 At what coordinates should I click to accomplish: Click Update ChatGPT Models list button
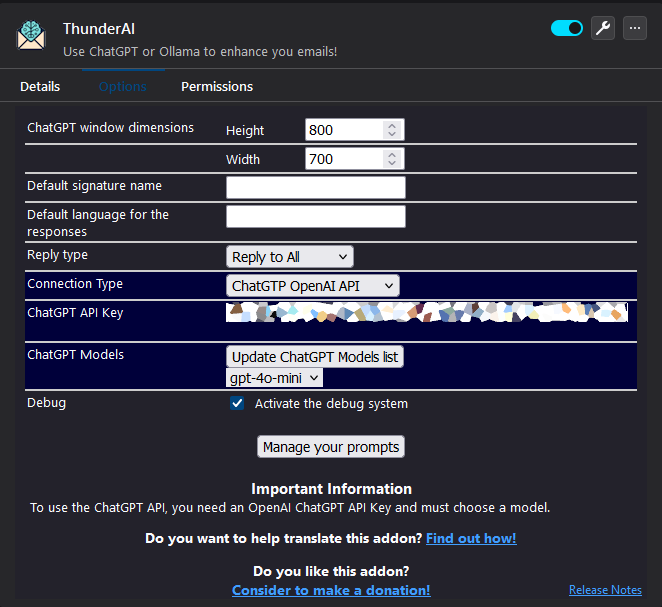coord(315,357)
